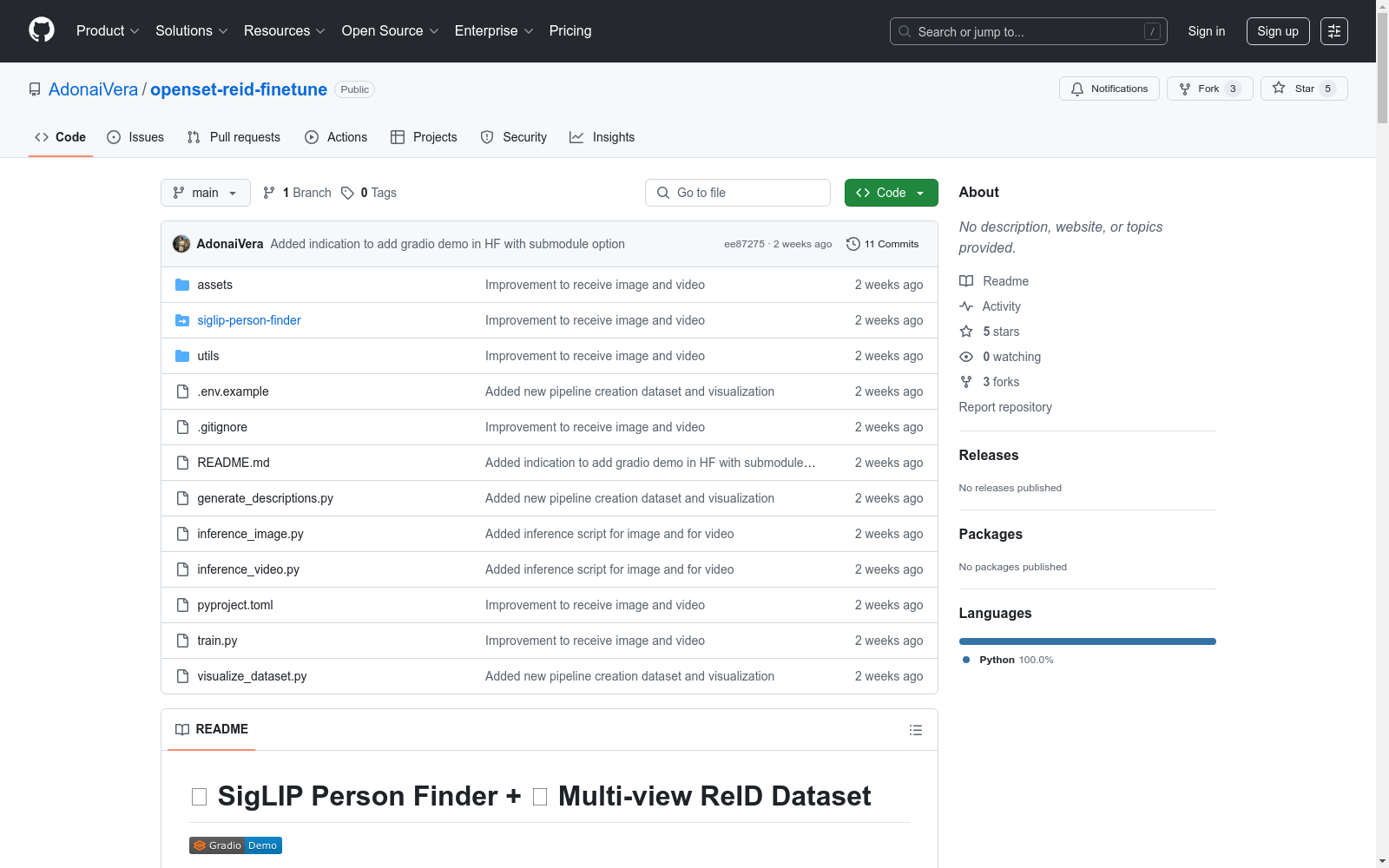Open the .env.example file
Screen dimensions: 1389x868
(x=233, y=391)
